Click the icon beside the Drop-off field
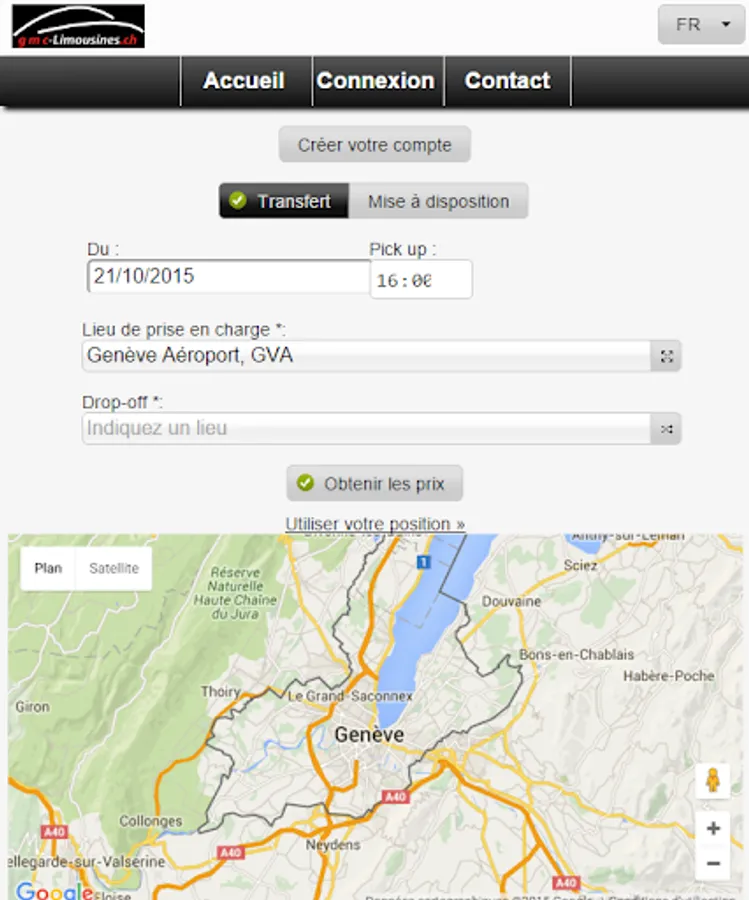The width and height of the screenshot is (749, 900). point(666,429)
